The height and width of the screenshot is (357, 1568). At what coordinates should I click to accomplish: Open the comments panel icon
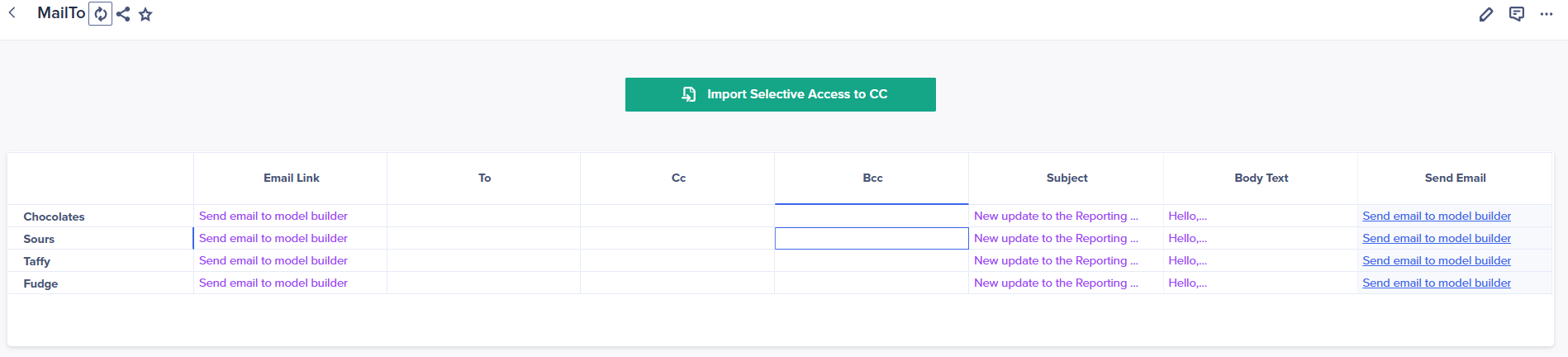1516,14
